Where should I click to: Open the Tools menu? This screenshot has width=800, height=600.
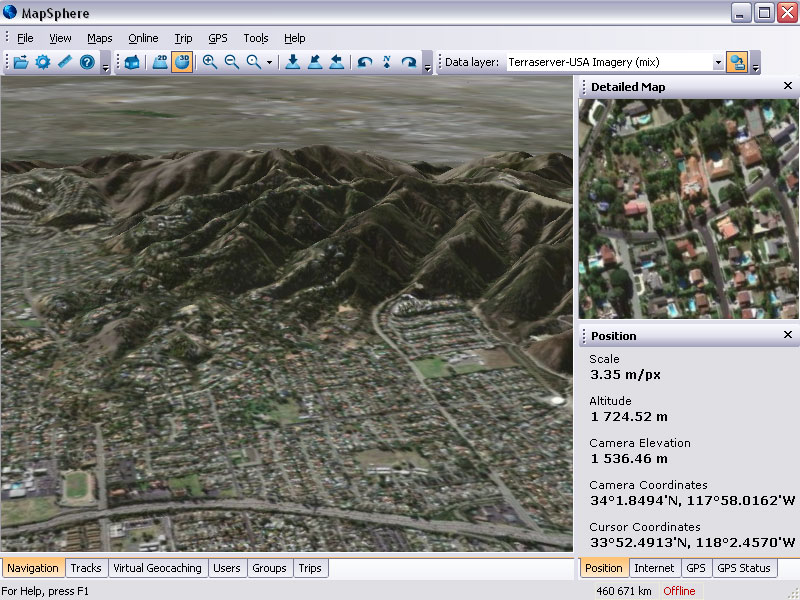pyautogui.click(x=256, y=38)
